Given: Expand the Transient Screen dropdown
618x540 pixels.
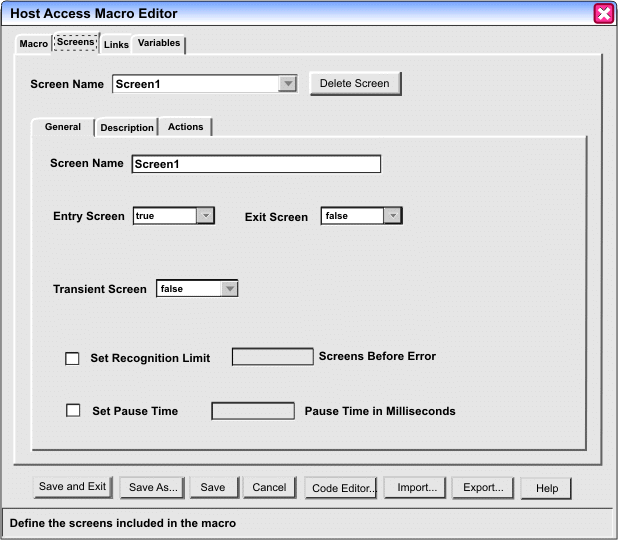Looking at the screenshot, I should click(197, 289).
